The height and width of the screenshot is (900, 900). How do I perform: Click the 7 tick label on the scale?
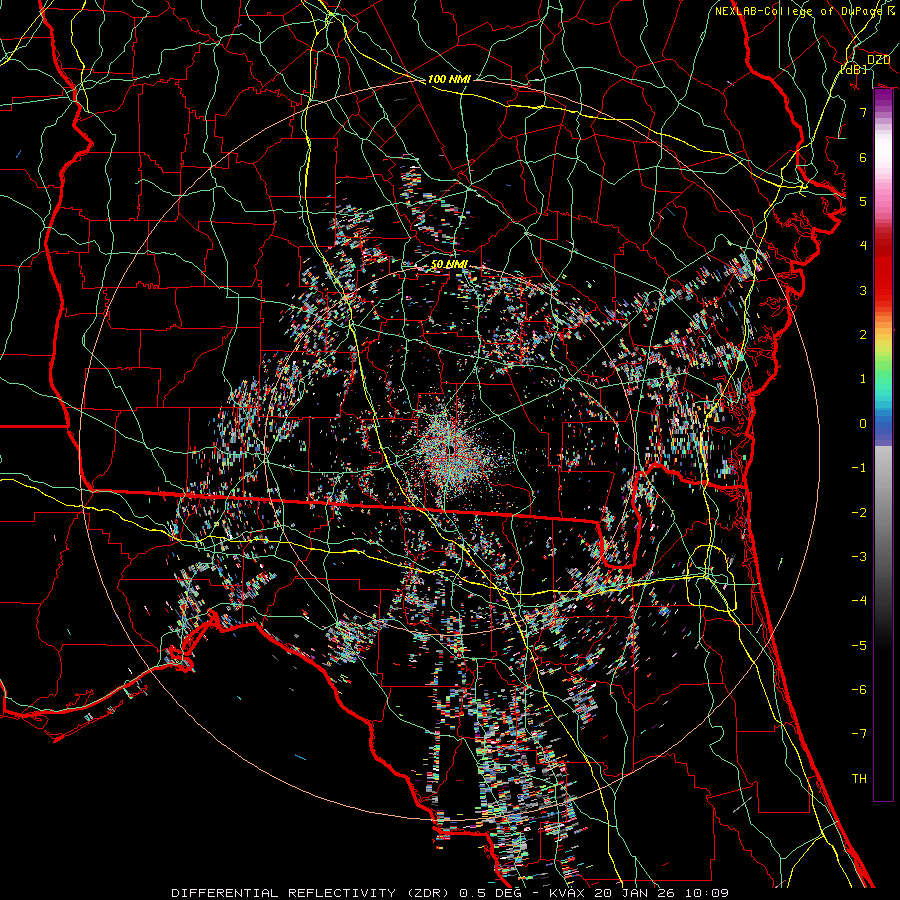coord(862,113)
